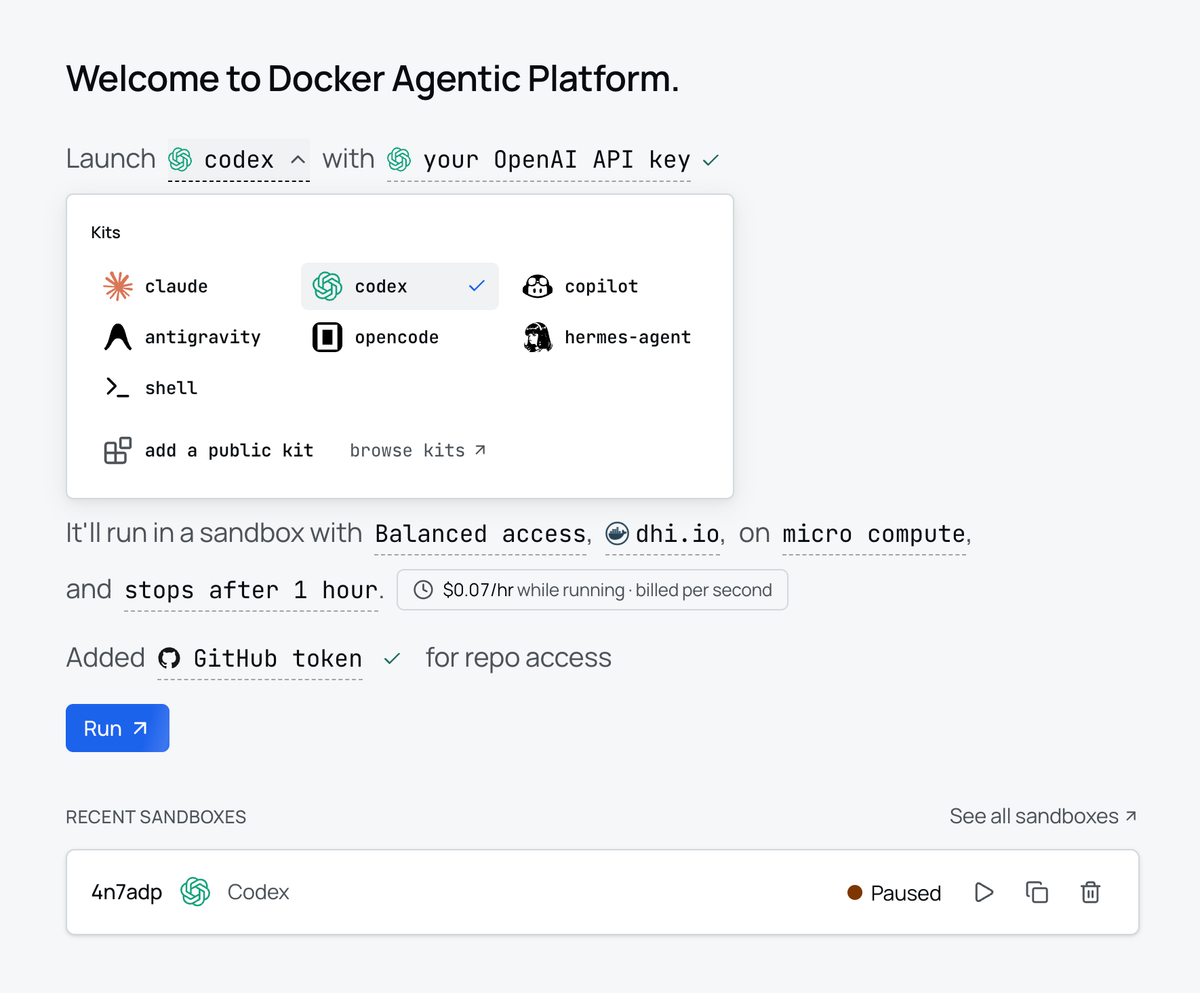The image size is (1200, 993).
Task: Duplicate sandbox 4n7adp with copy icon
Action: pos(1037,892)
